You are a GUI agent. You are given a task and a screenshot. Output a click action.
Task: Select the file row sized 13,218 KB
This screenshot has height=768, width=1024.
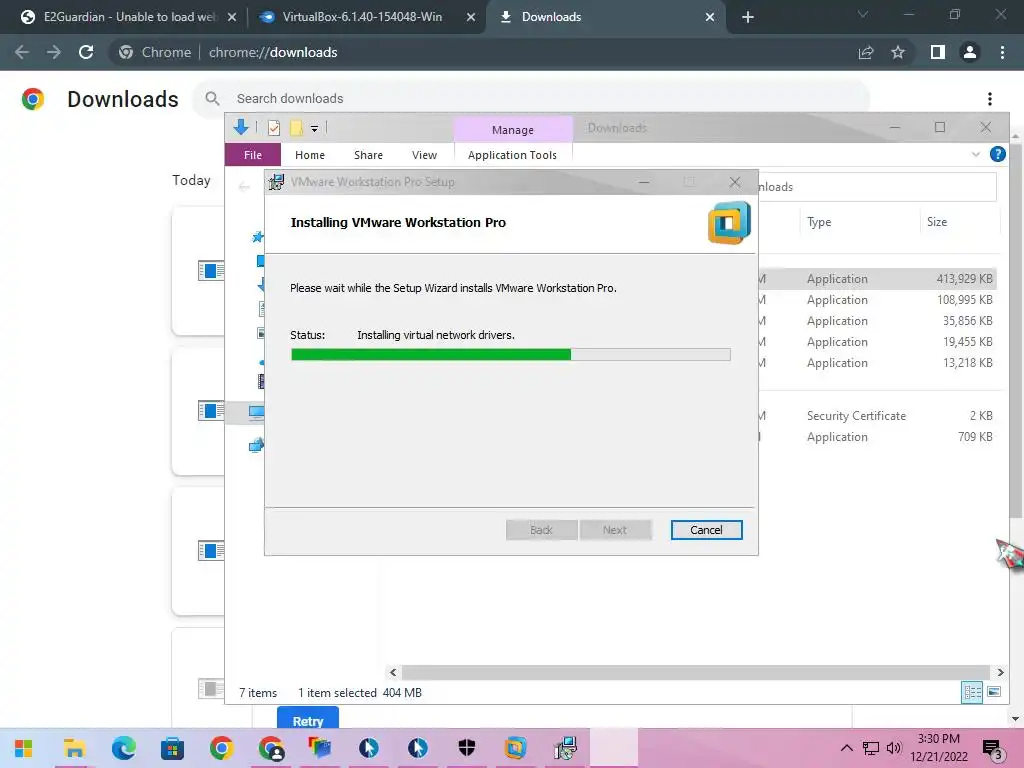(877, 362)
